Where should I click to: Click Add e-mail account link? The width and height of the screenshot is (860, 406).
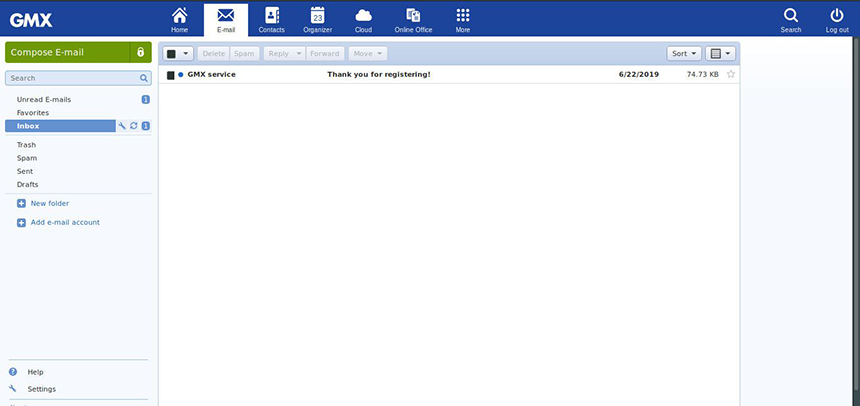(65, 222)
